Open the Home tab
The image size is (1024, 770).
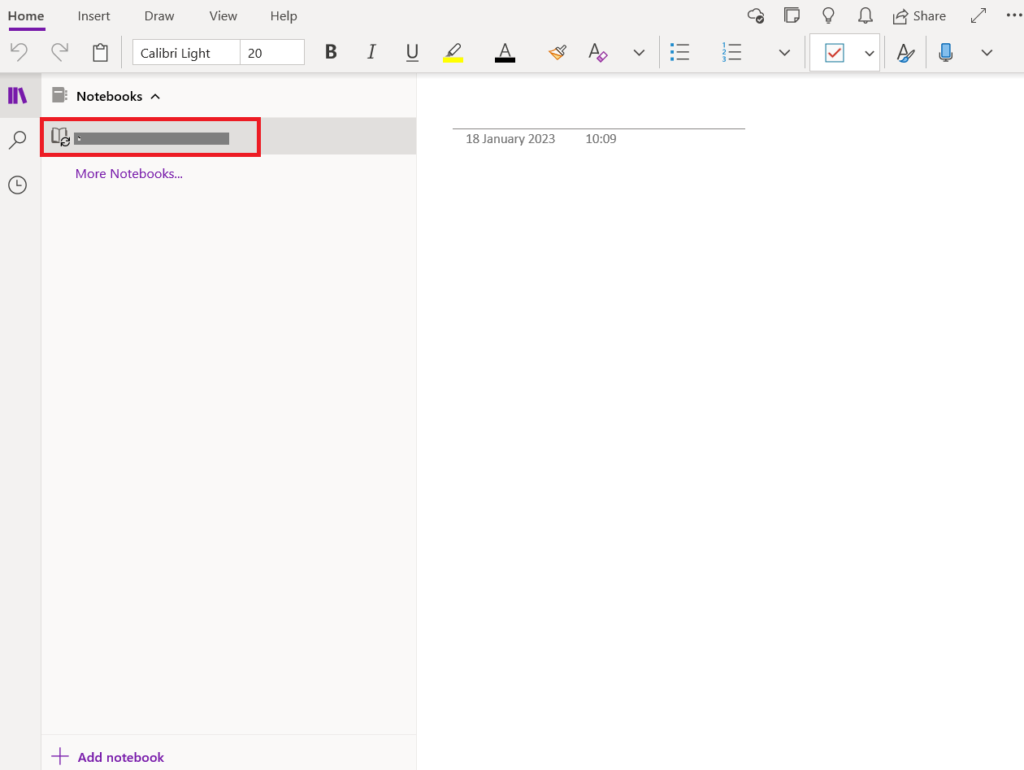click(x=26, y=16)
